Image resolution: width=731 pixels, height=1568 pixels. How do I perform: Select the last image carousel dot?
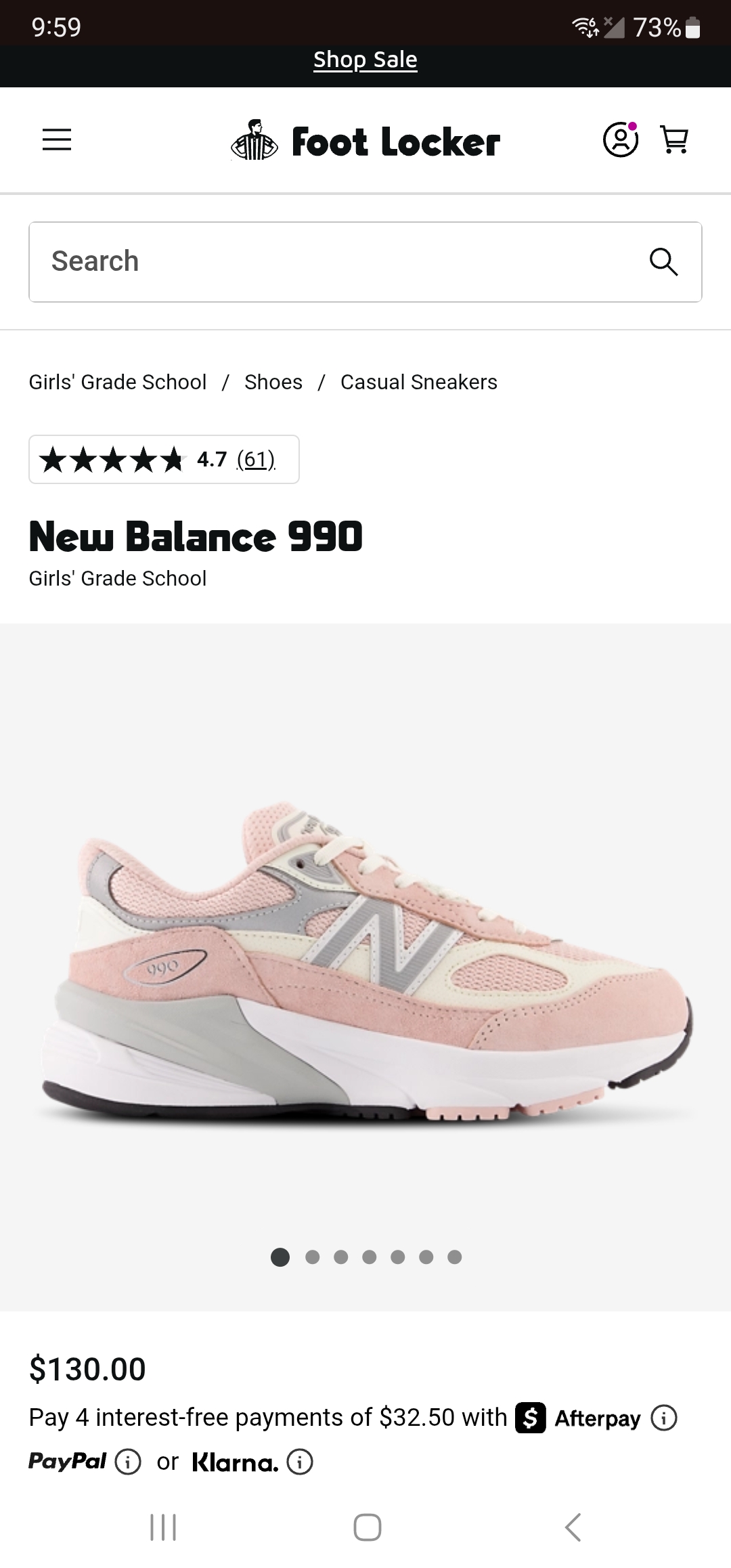(x=455, y=1257)
